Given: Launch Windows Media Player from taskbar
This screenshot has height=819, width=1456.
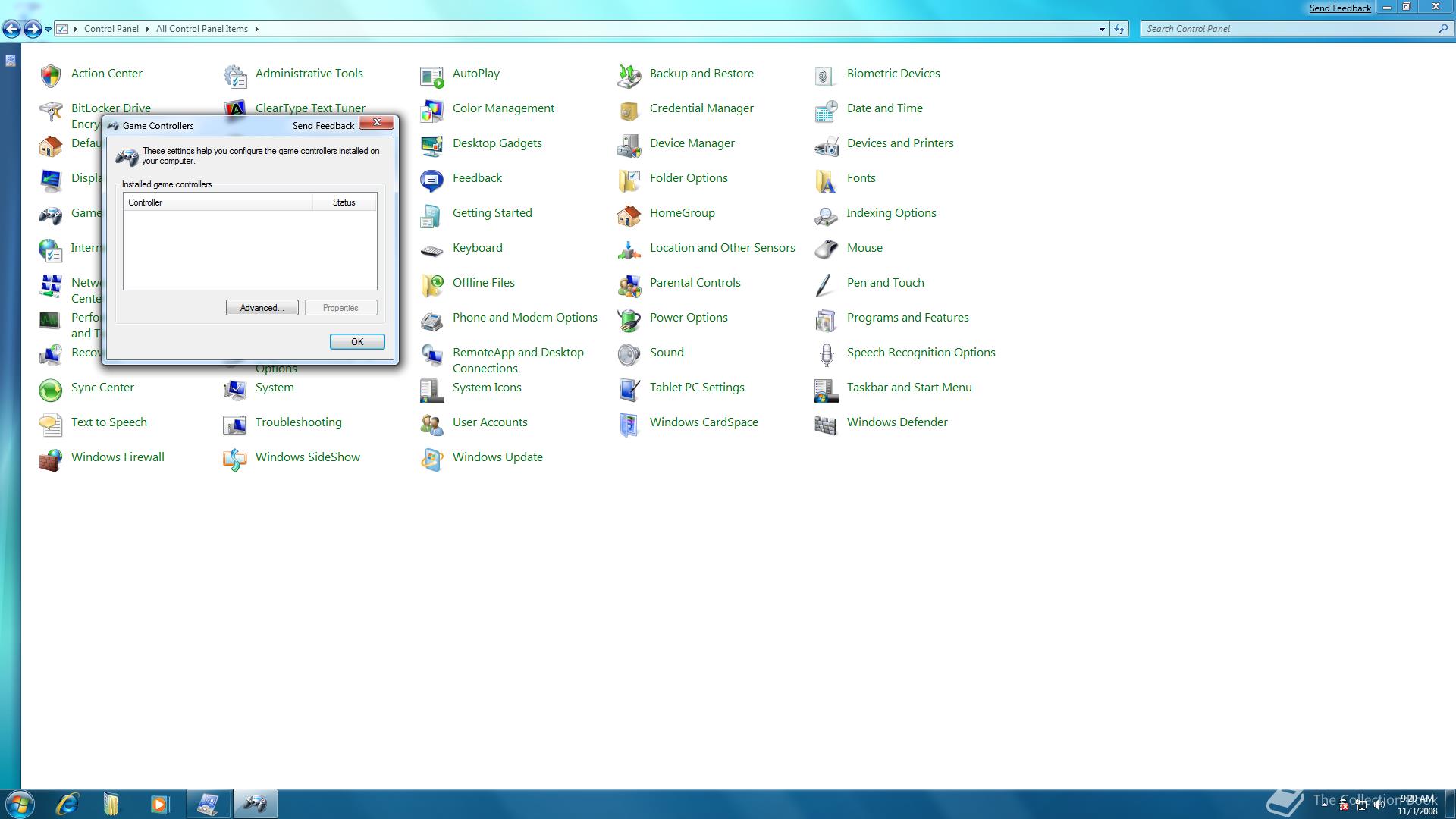Looking at the screenshot, I should [159, 804].
